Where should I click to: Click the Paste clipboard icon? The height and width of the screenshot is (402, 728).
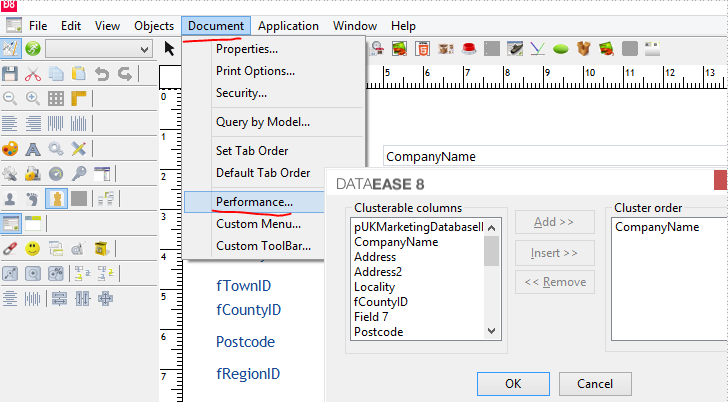(x=79, y=74)
